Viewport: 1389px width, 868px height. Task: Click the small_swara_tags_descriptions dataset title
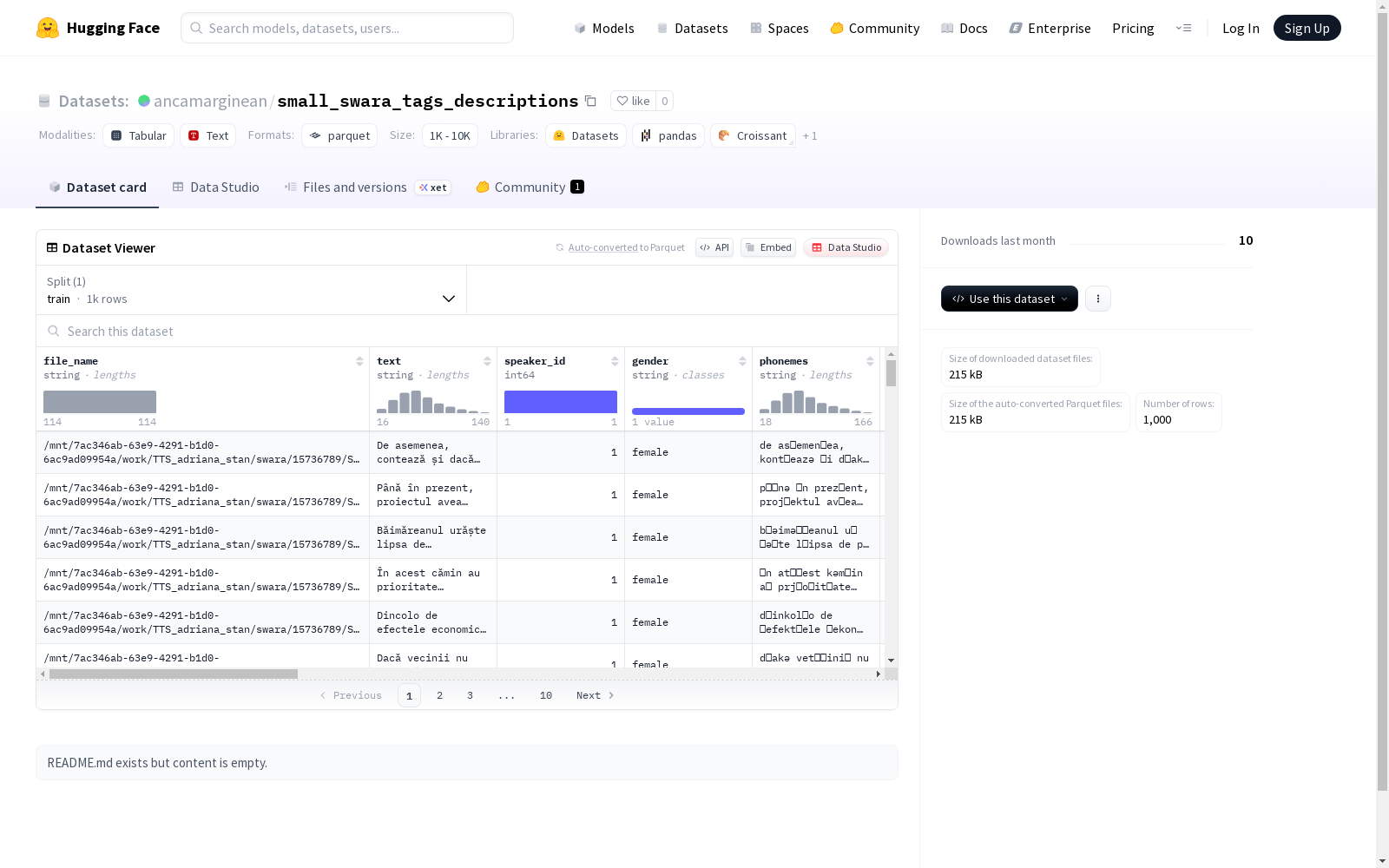click(x=428, y=101)
